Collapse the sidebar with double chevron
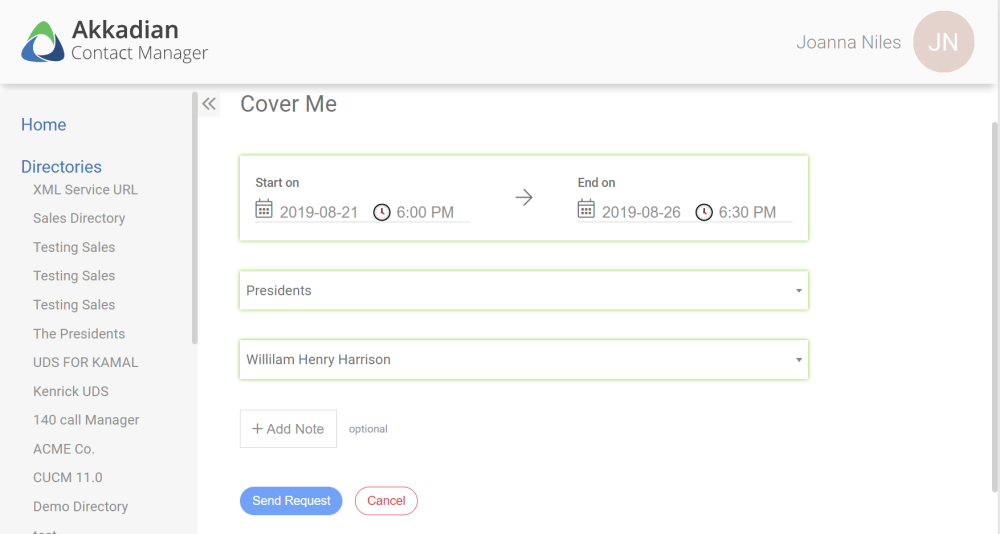Image resolution: width=1000 pixels, height=534 pixels. (x=209, y=104)
